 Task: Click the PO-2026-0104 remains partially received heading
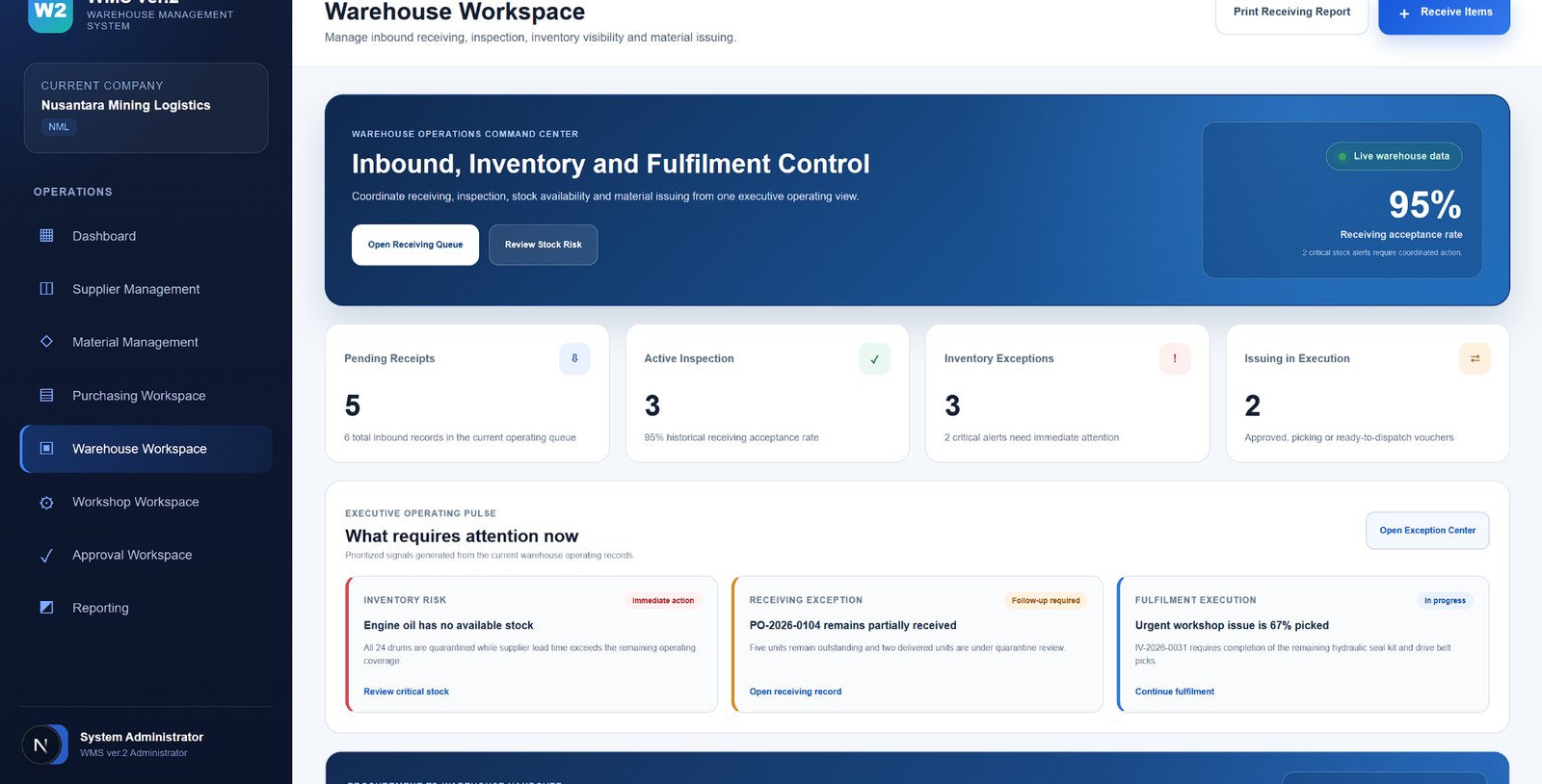pos(853,625)
